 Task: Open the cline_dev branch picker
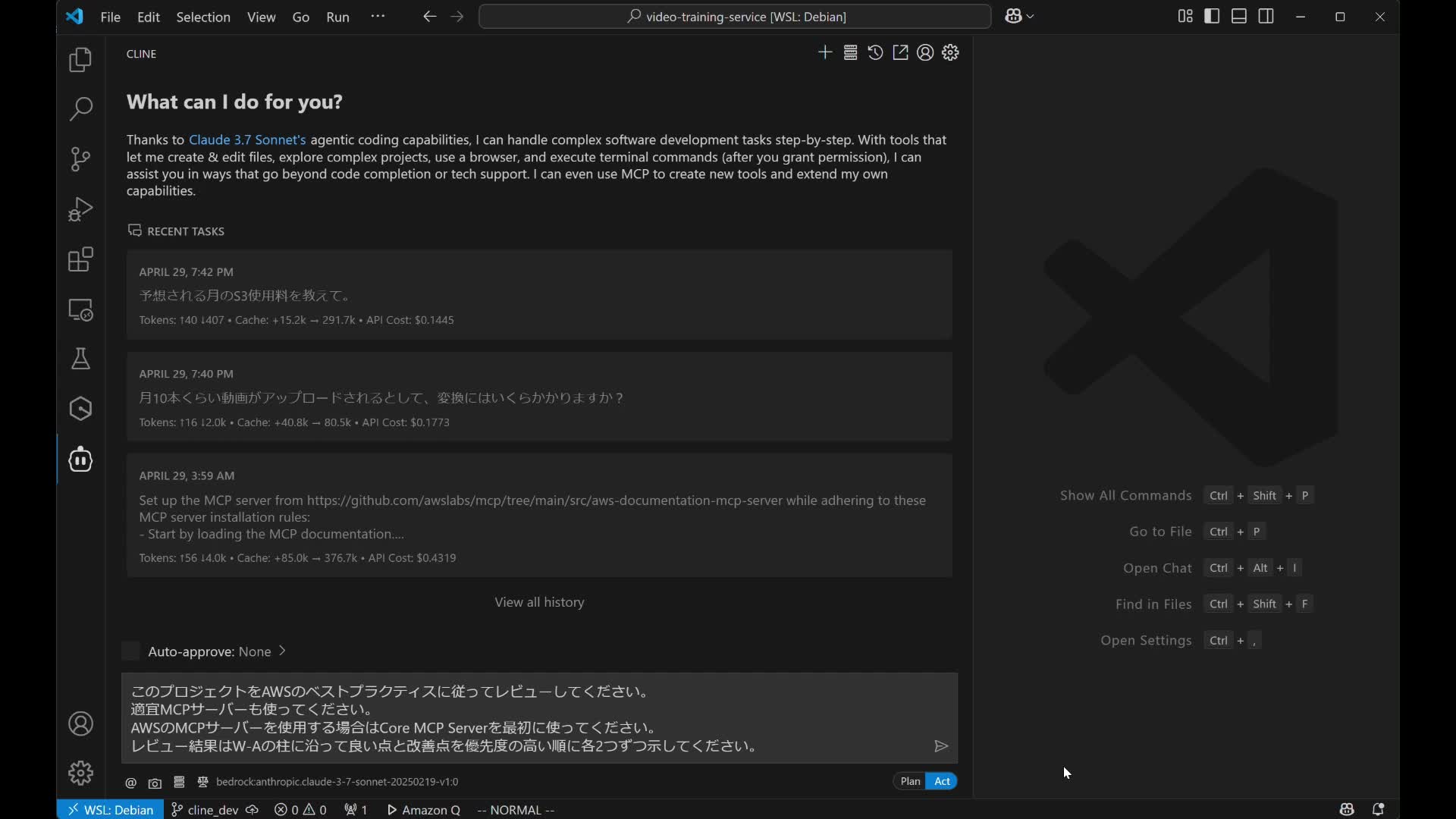point(206,810)
